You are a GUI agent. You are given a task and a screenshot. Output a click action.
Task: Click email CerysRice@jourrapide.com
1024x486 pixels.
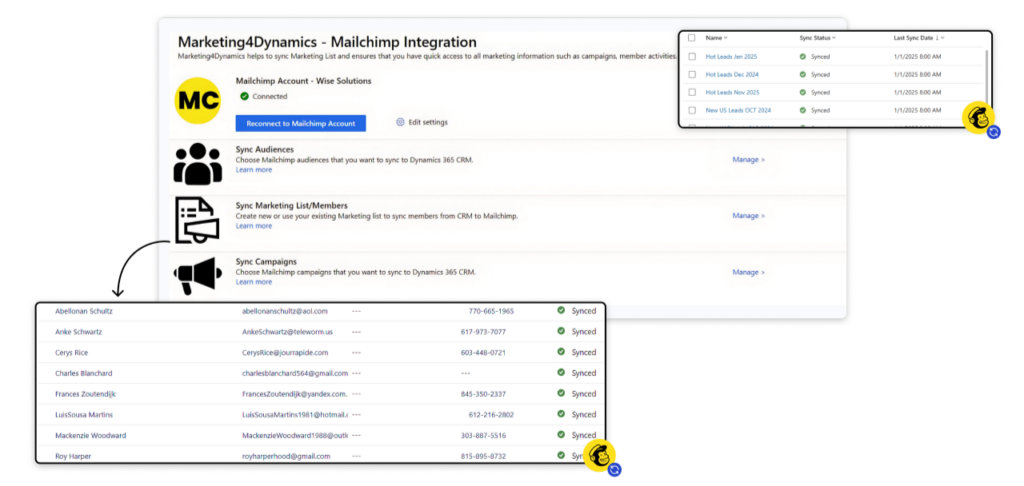[285, 353]
